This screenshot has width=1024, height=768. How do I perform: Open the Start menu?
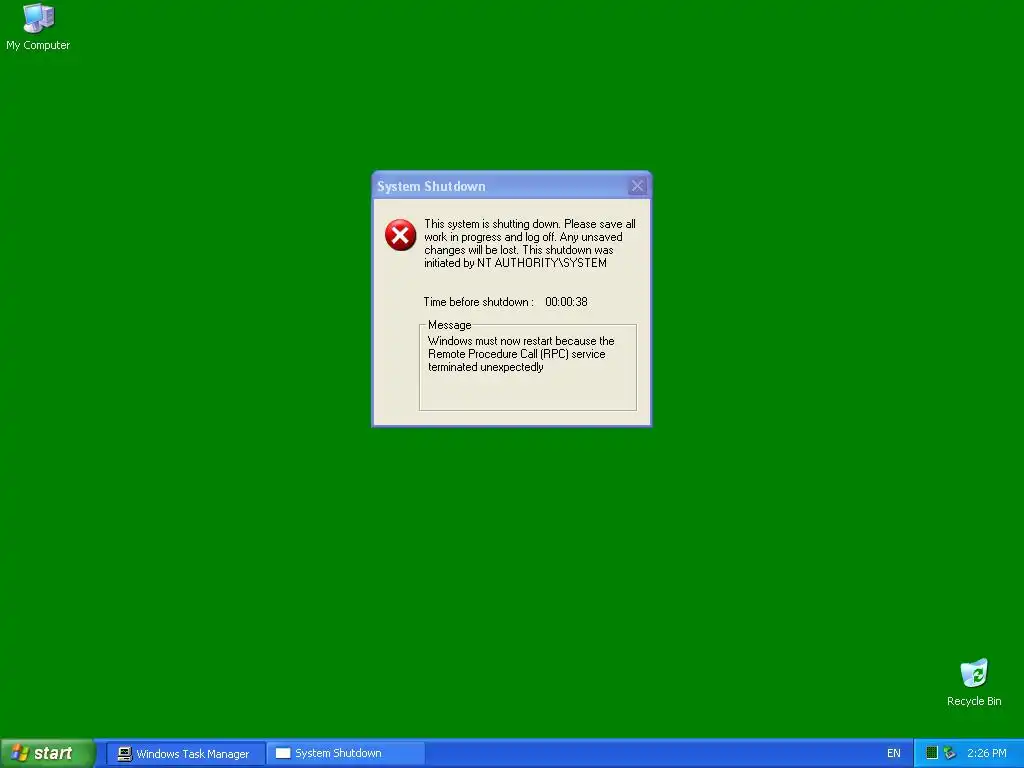click(47, 753)
